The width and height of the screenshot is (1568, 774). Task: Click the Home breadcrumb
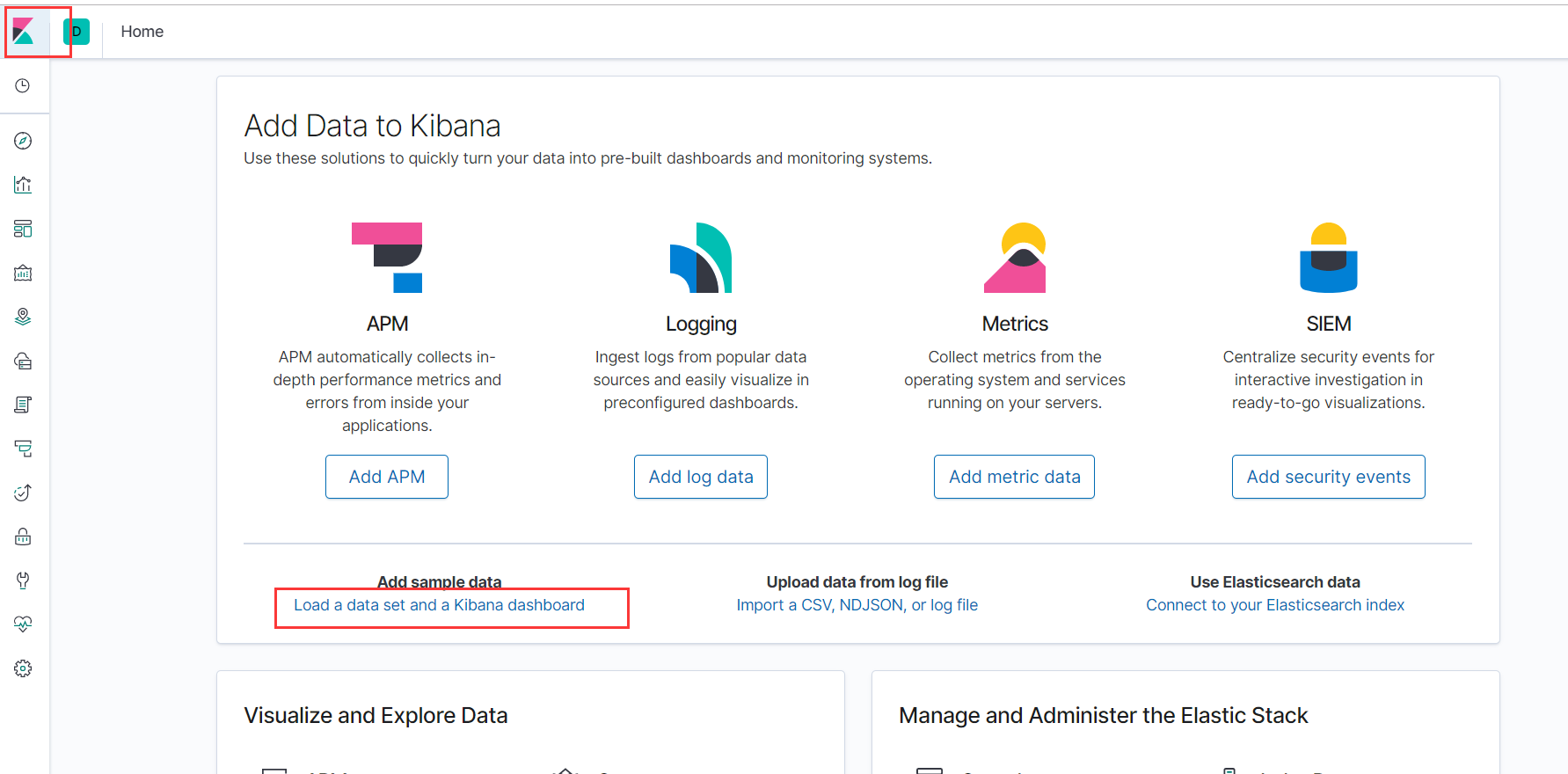[x=142, y=32]
